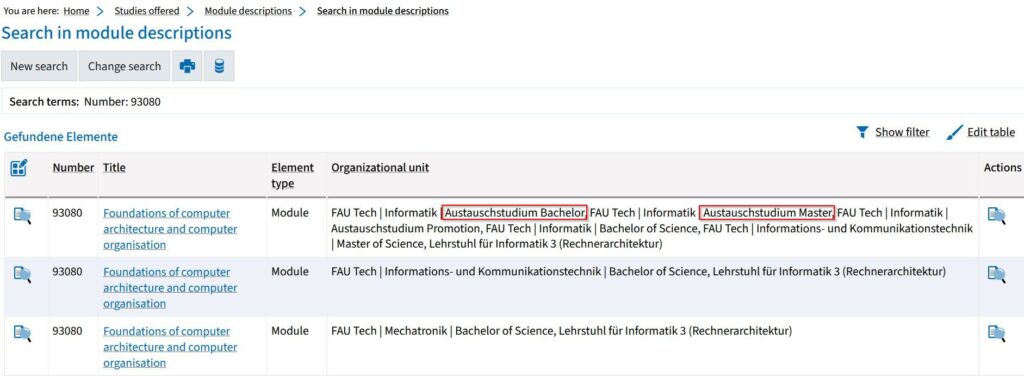The height and width of the screenshot is (376, 1024).
Task: Open table column settings icon in header
Action: (18, 168)
